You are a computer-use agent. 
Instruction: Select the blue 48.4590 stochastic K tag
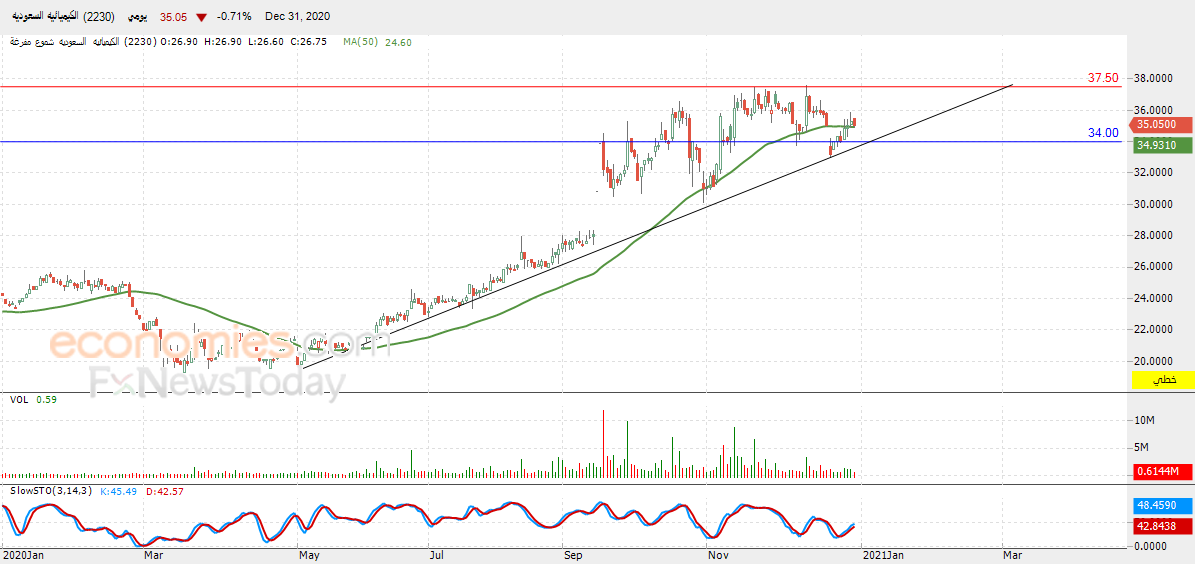point(1160,505)
